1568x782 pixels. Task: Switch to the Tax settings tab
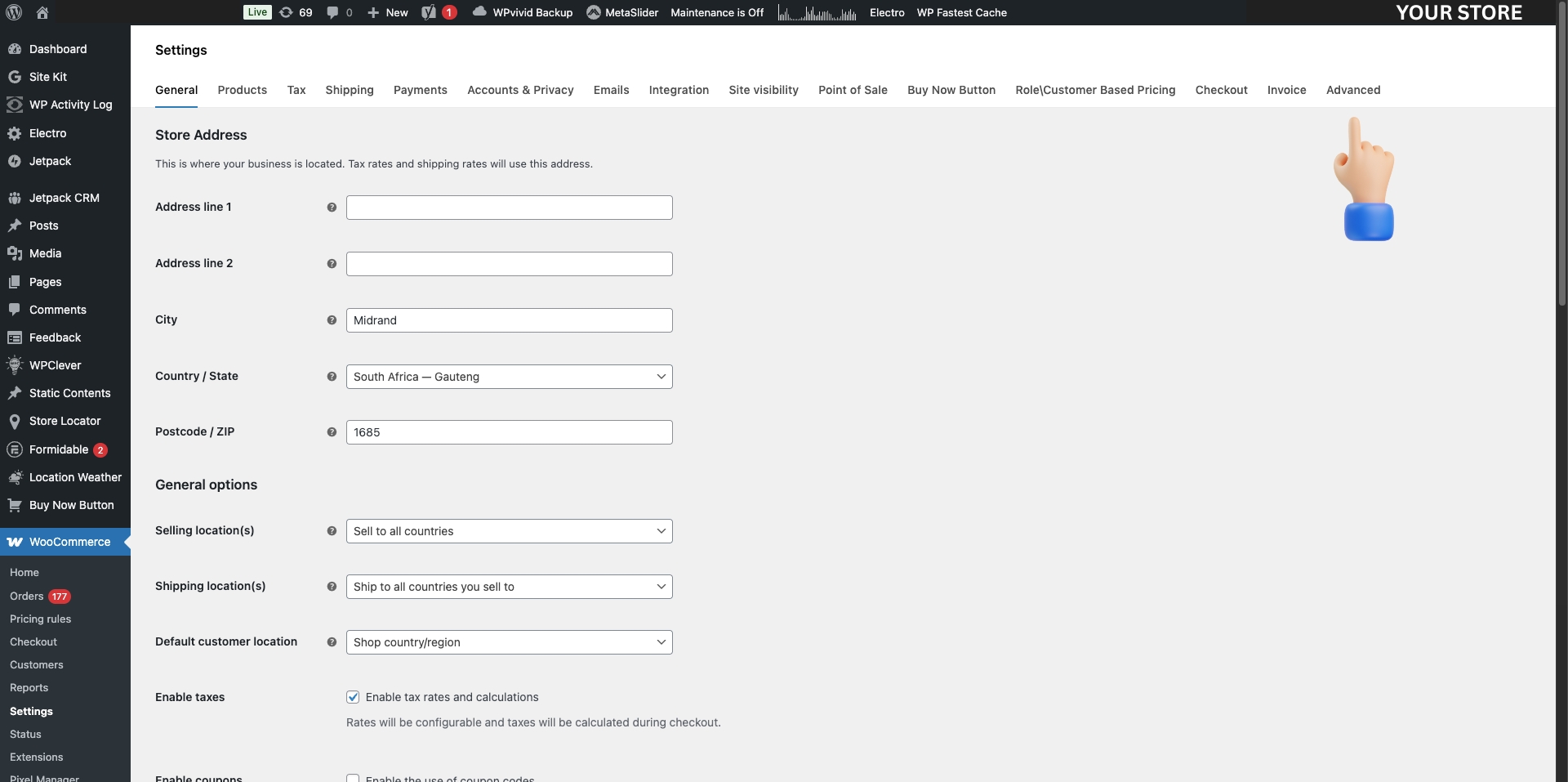(x=296, y=90)
